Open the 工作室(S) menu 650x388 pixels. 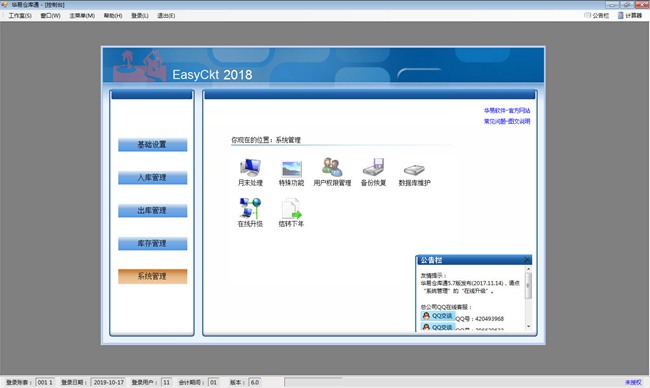20,16
